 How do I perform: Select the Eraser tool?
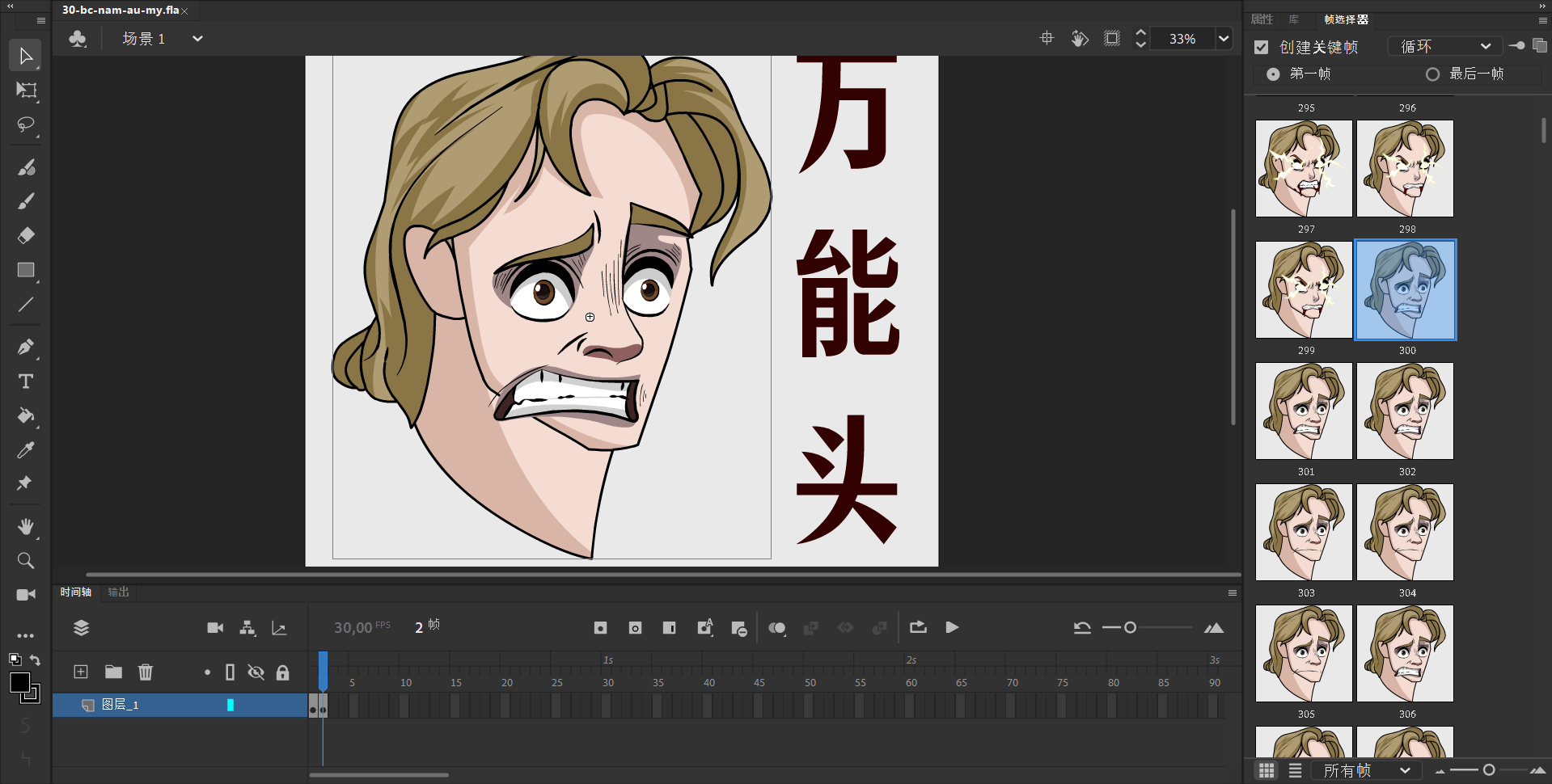(26, 235)
